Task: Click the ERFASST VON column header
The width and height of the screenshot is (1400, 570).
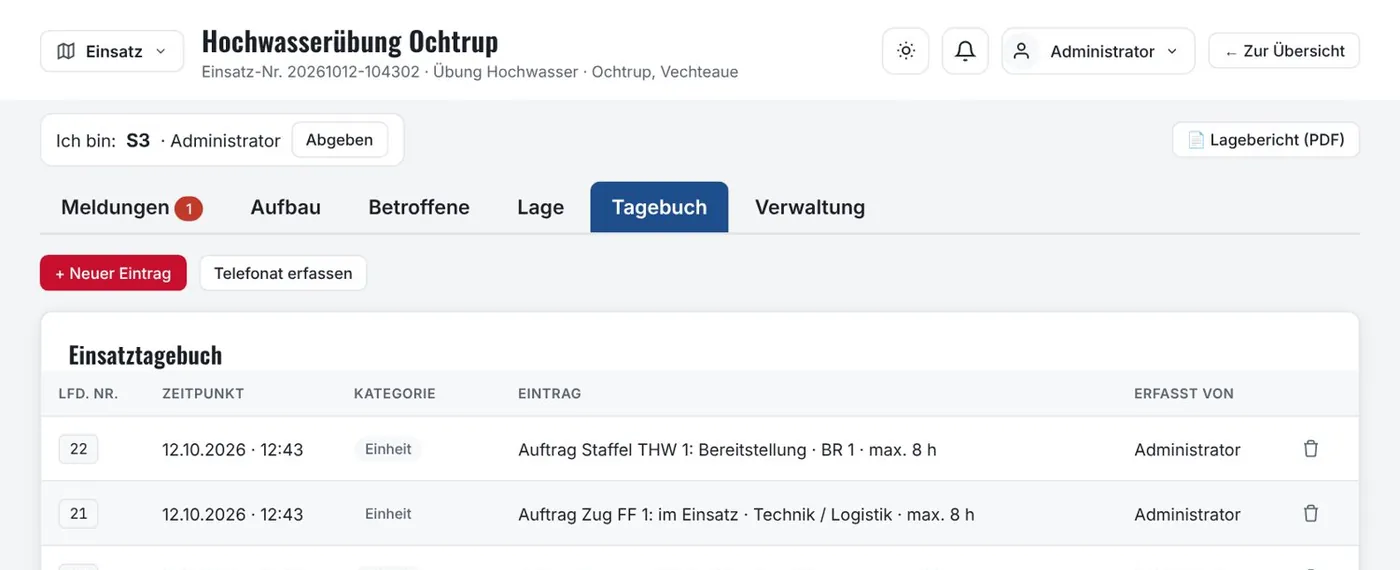Action: [x=1184, y=394]
